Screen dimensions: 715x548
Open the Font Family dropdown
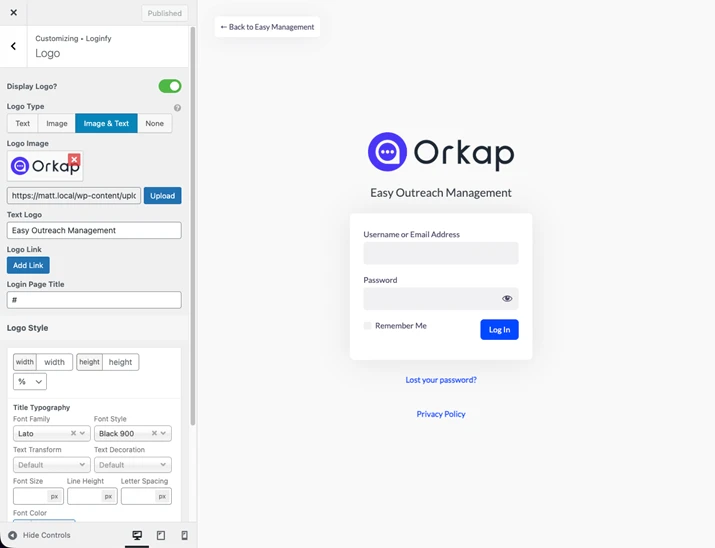52,433
